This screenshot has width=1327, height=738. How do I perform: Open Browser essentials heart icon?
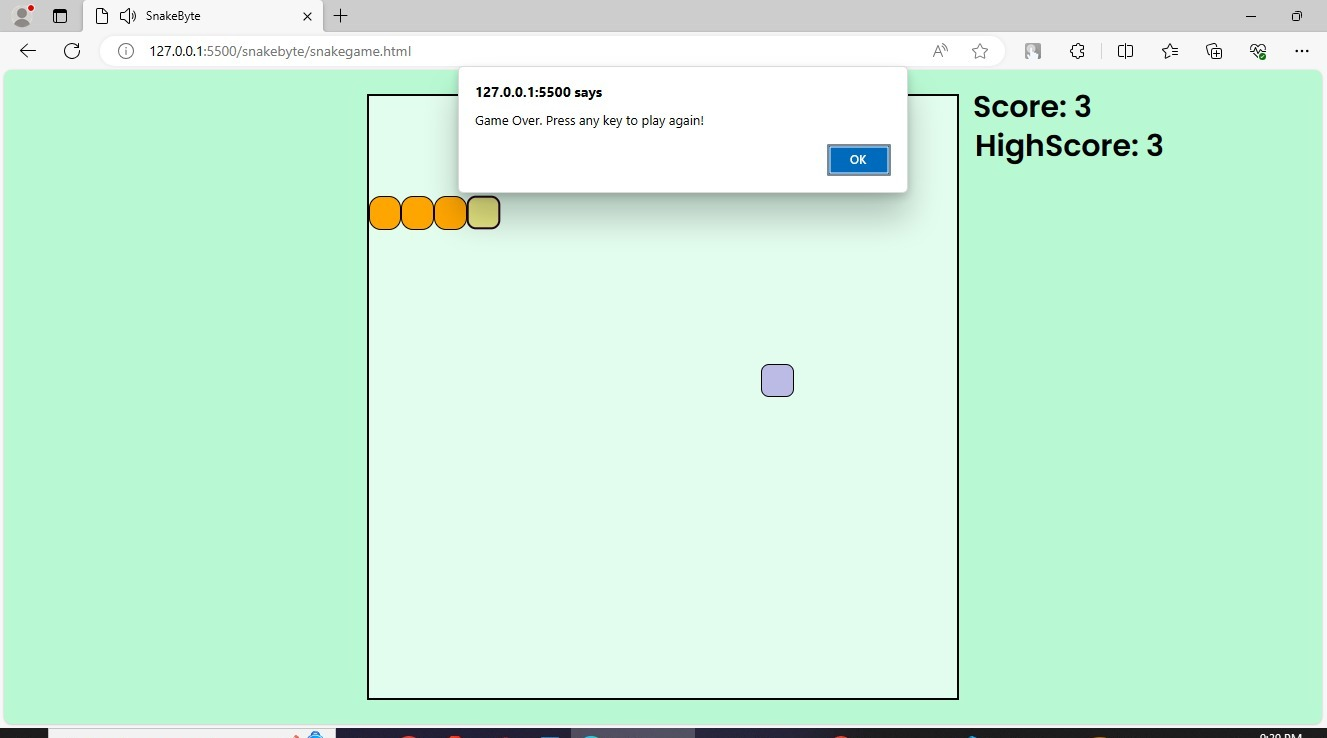coord(1258,51)
